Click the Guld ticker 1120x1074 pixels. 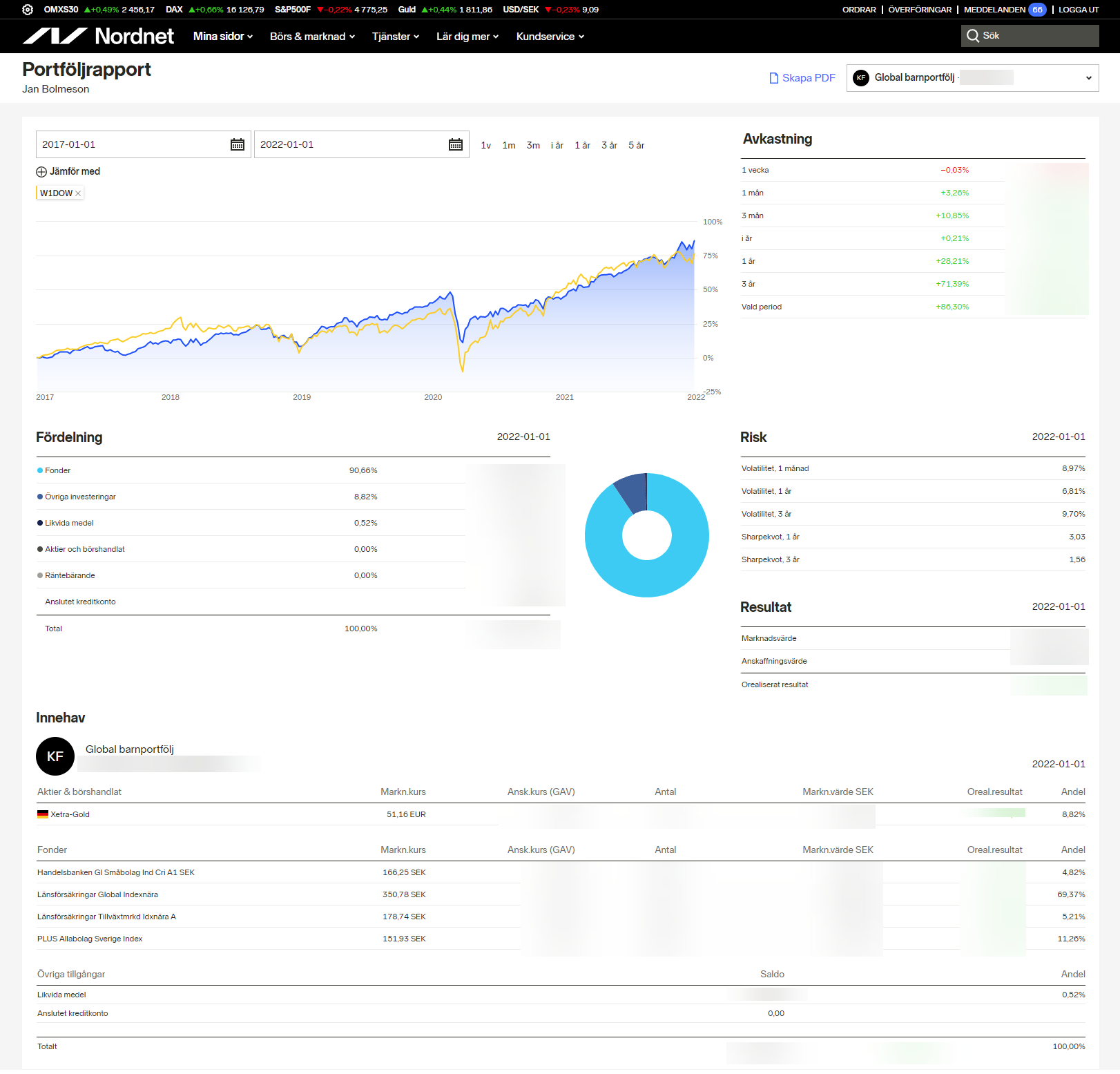pyautogui.click(x=445, y=10)
